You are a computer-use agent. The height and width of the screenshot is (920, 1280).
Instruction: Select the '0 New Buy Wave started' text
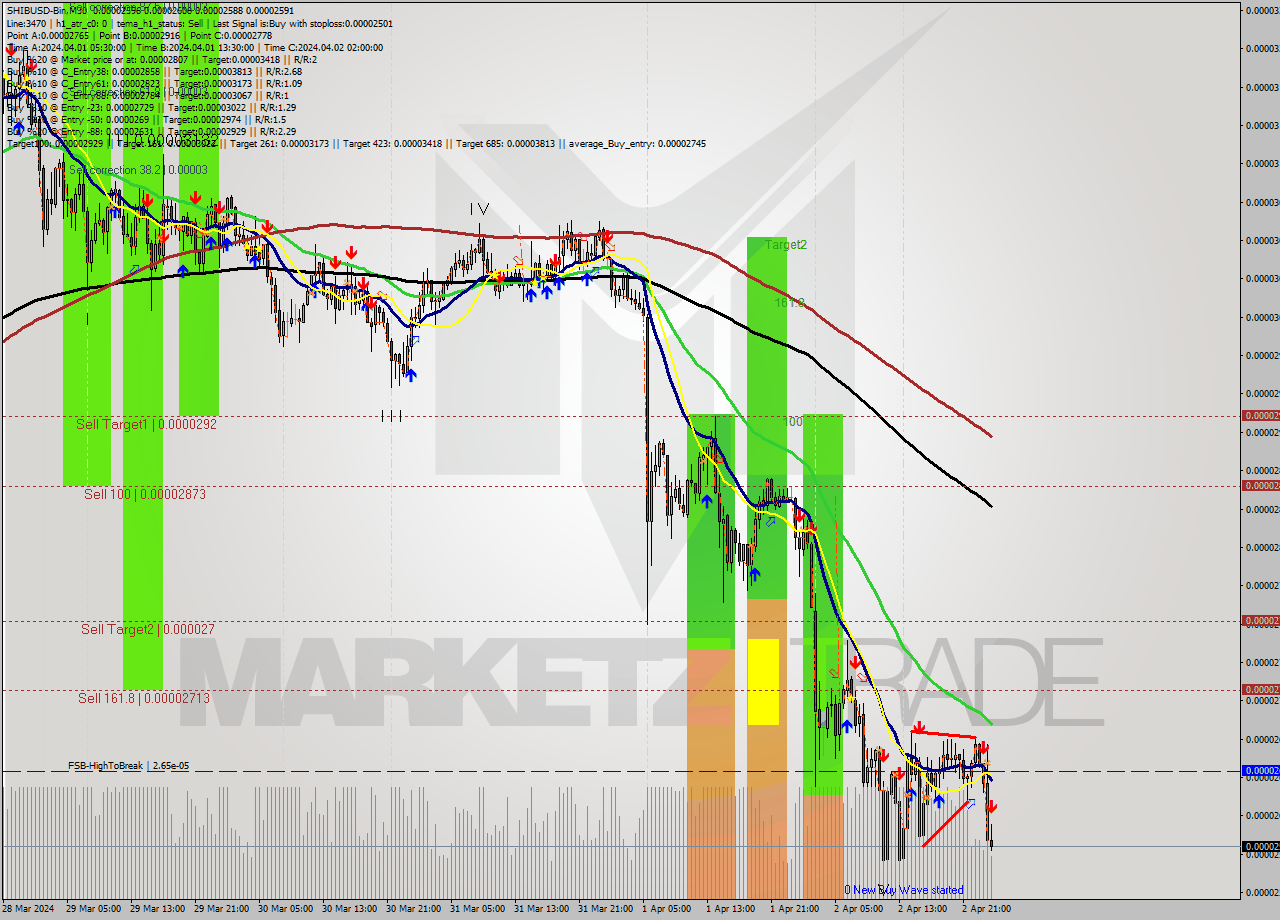click(904, 890)
